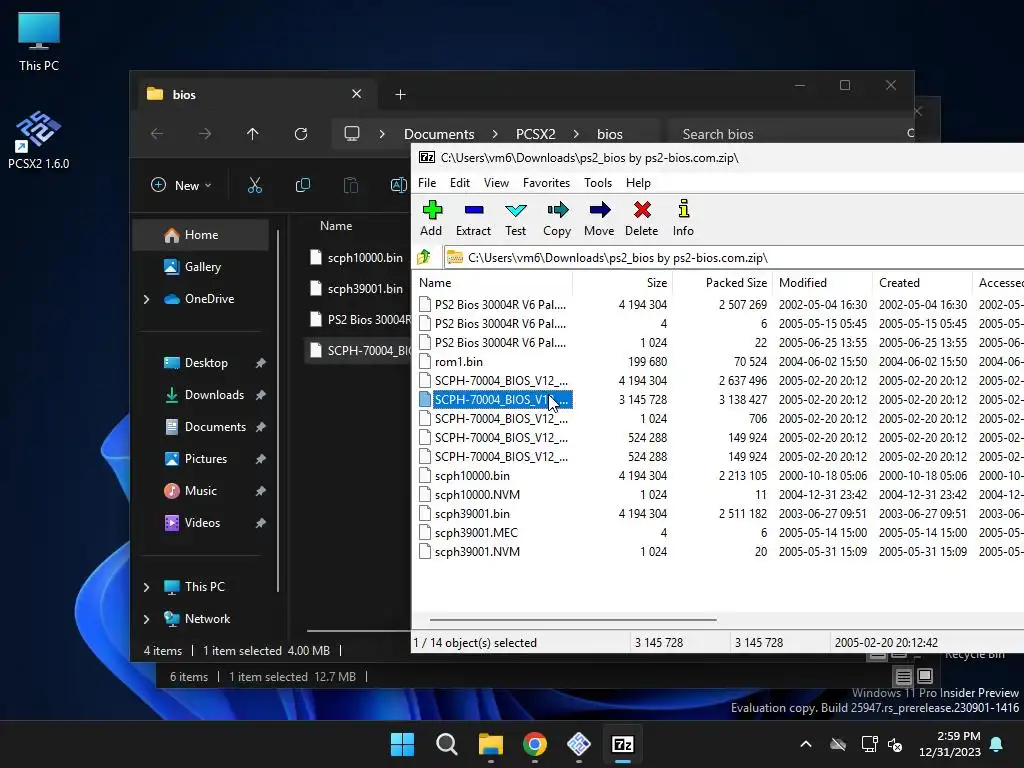
Task: Click the Add button in 7-Zip toolbar
Action: pyautogui.click(x=431, y=218)
